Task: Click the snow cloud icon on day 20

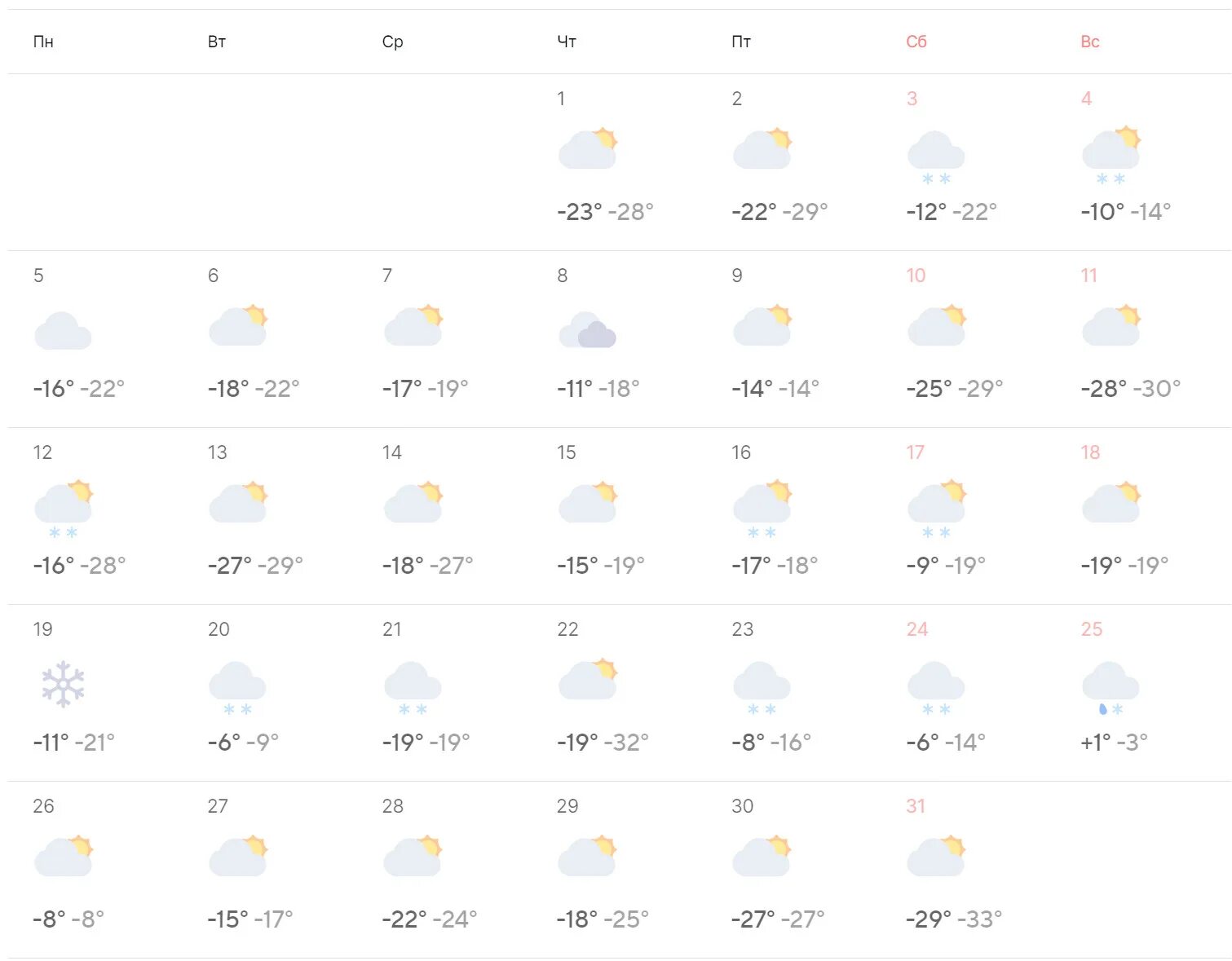Action: point(237,689)
